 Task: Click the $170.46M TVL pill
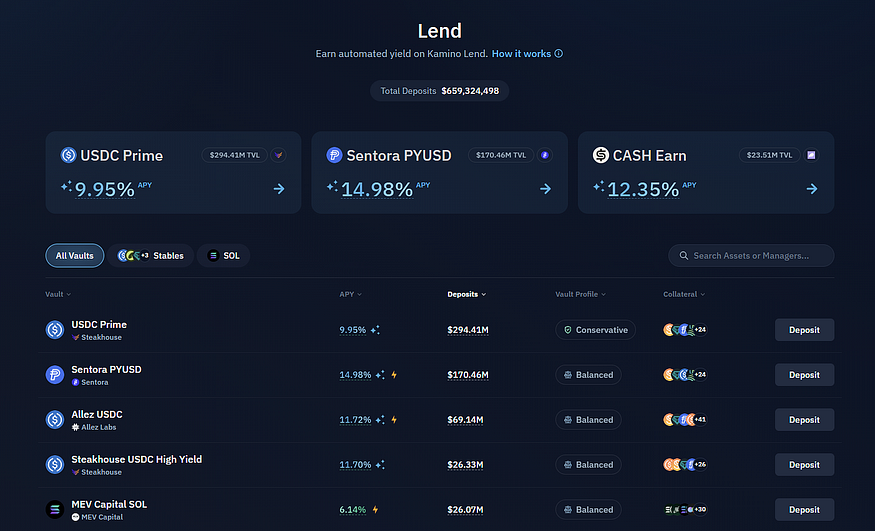coord(501,155)
